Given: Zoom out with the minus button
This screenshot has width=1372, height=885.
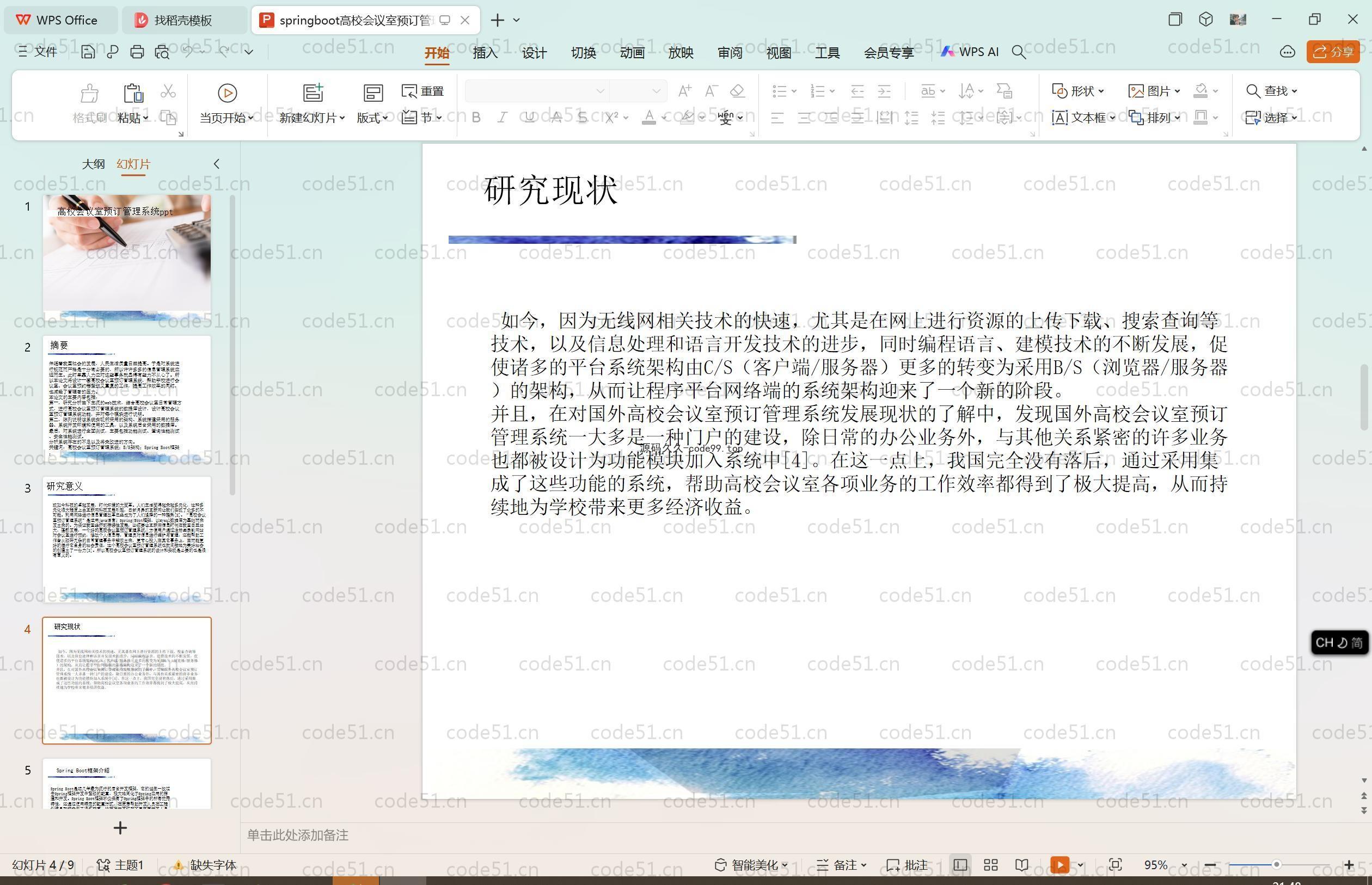Looking at the screenshot, I should point(1210,865).
